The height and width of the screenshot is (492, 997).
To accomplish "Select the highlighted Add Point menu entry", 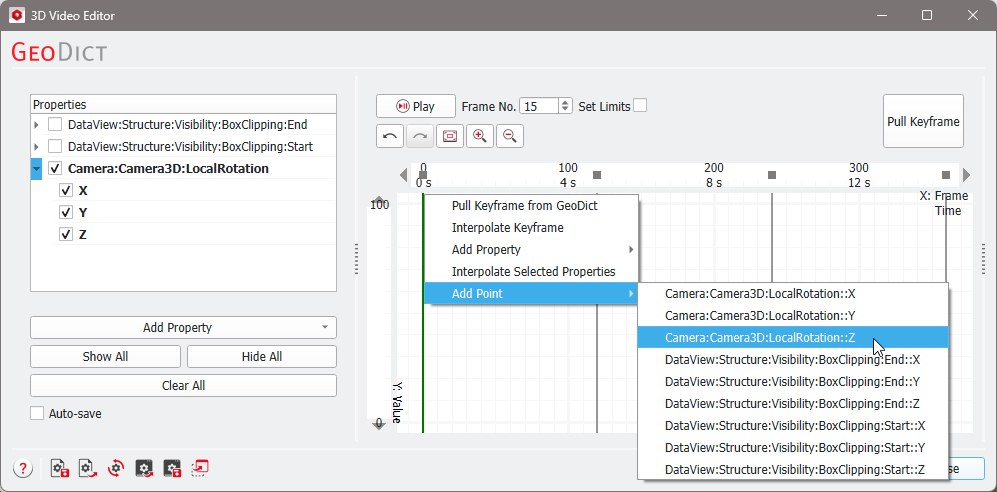I will [x=531, y=293].
